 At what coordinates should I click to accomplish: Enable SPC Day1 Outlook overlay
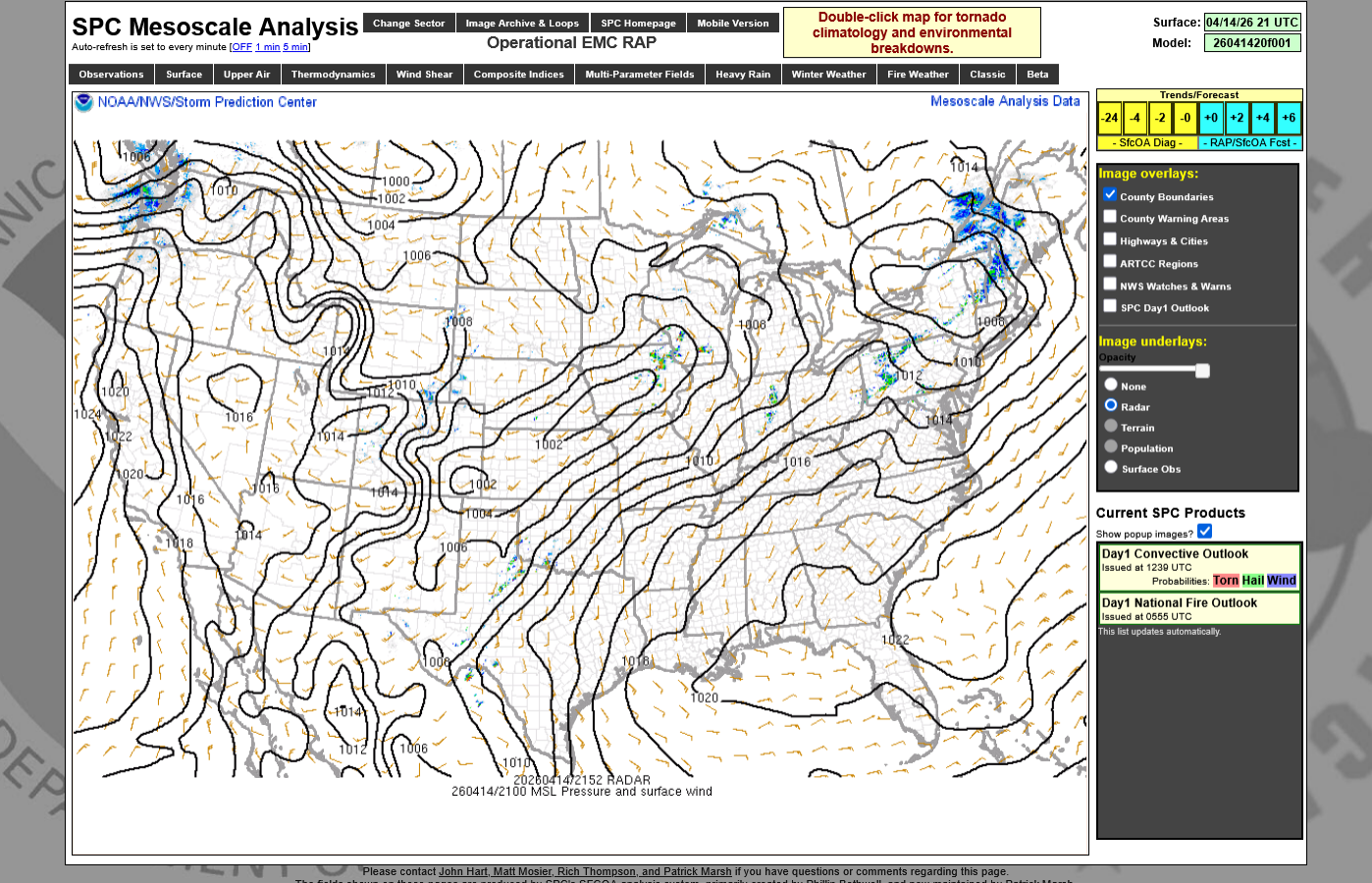(x=1110, y=306)
